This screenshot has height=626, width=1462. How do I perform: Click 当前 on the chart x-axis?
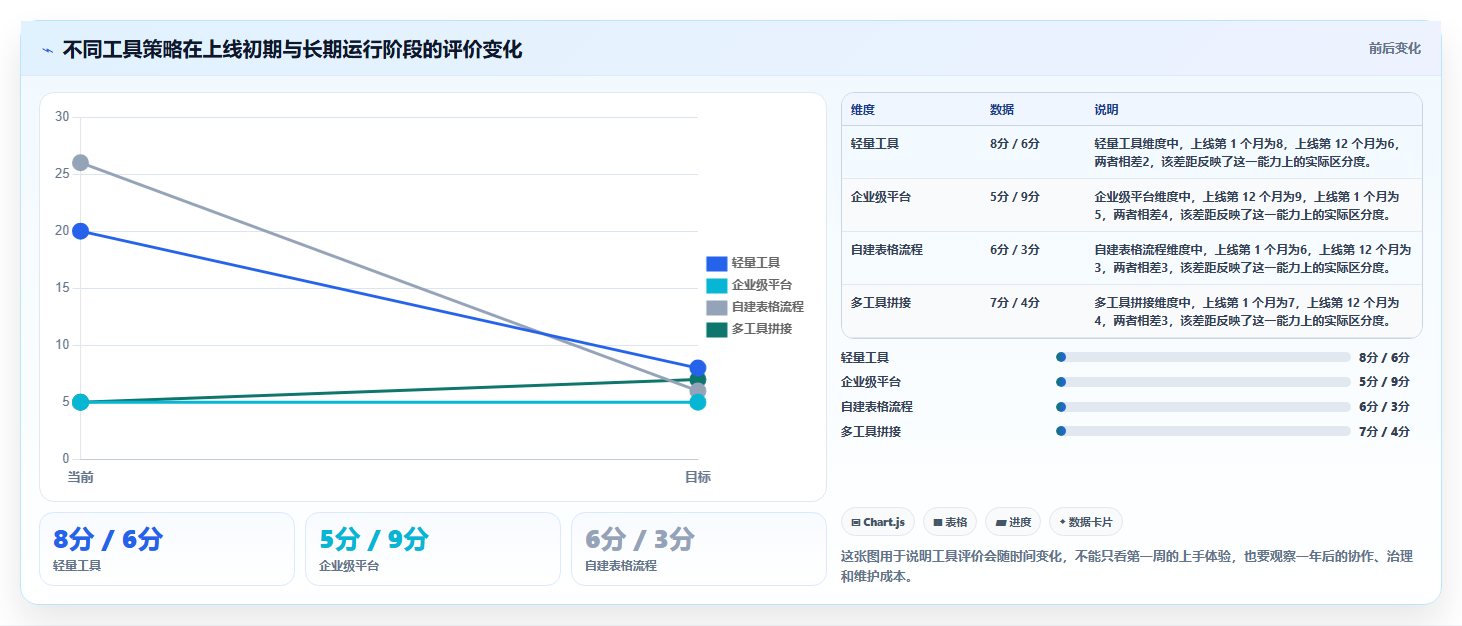pyautogui.click(x=81, y=478)
